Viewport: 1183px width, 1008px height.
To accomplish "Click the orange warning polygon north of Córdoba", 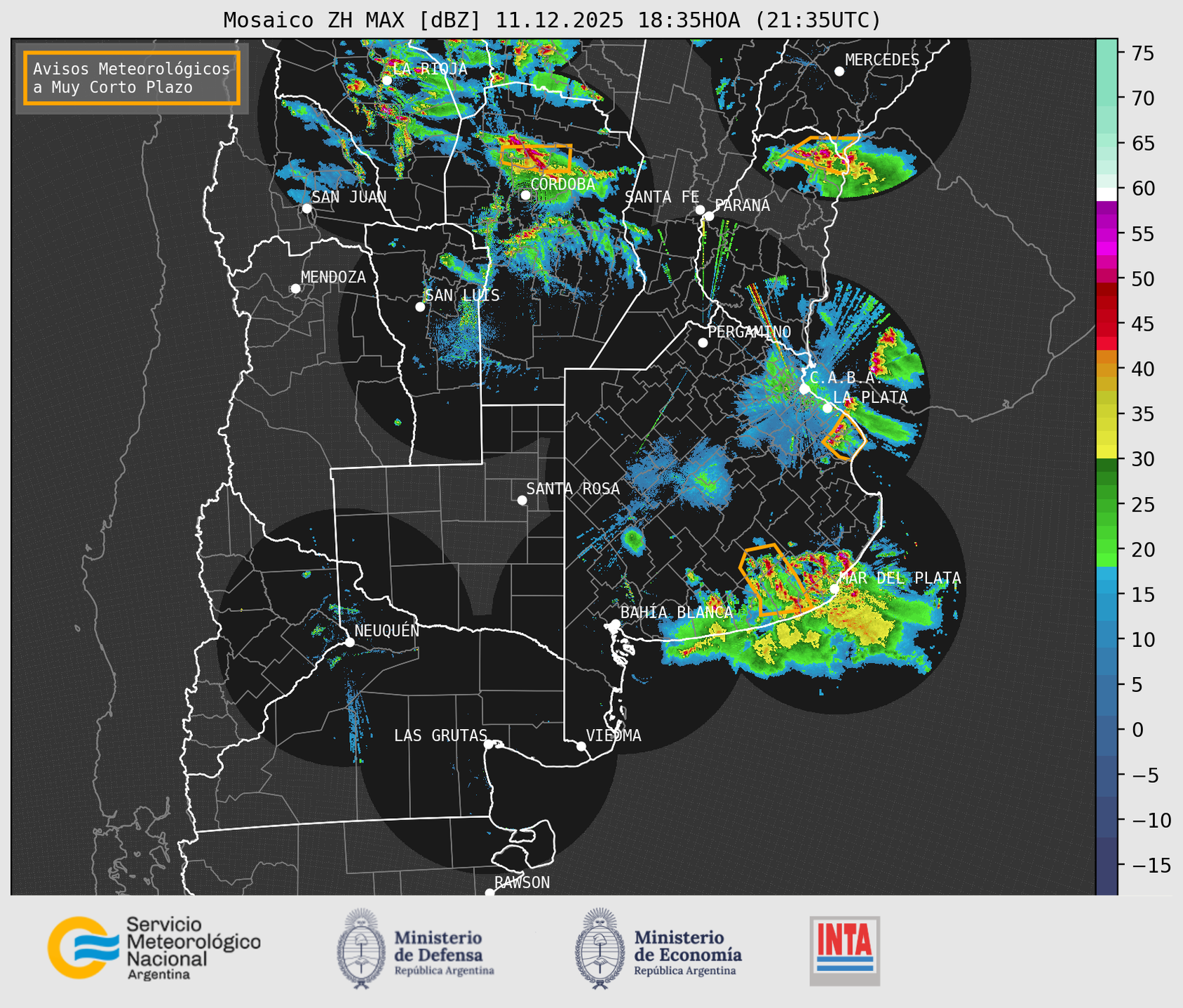I will 536,158.
